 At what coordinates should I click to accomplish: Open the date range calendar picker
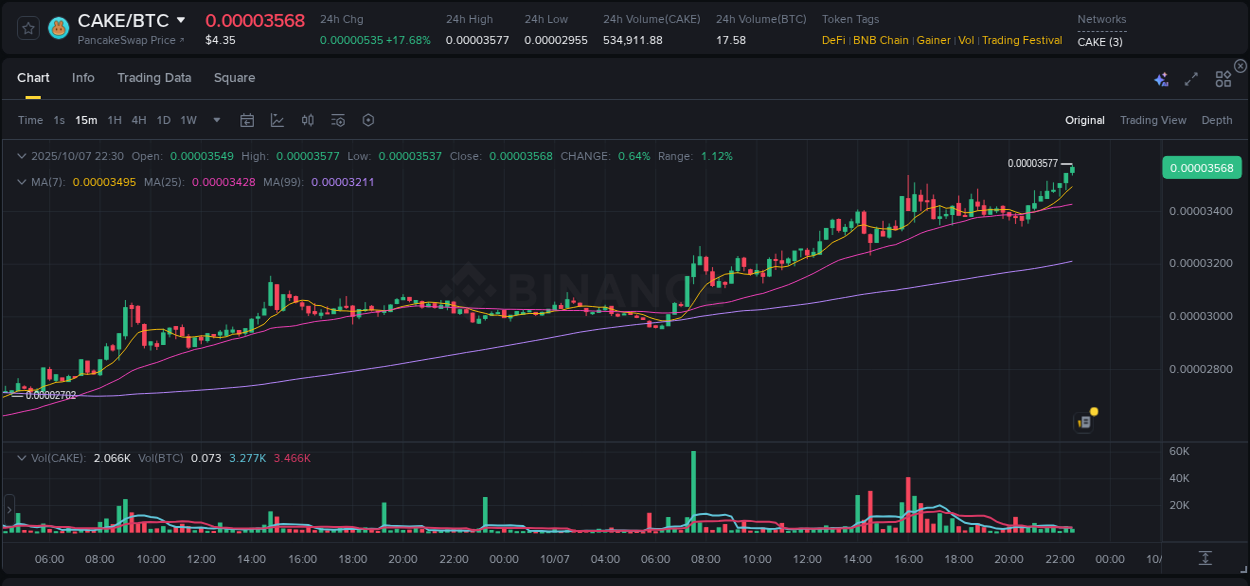[247, 119]
